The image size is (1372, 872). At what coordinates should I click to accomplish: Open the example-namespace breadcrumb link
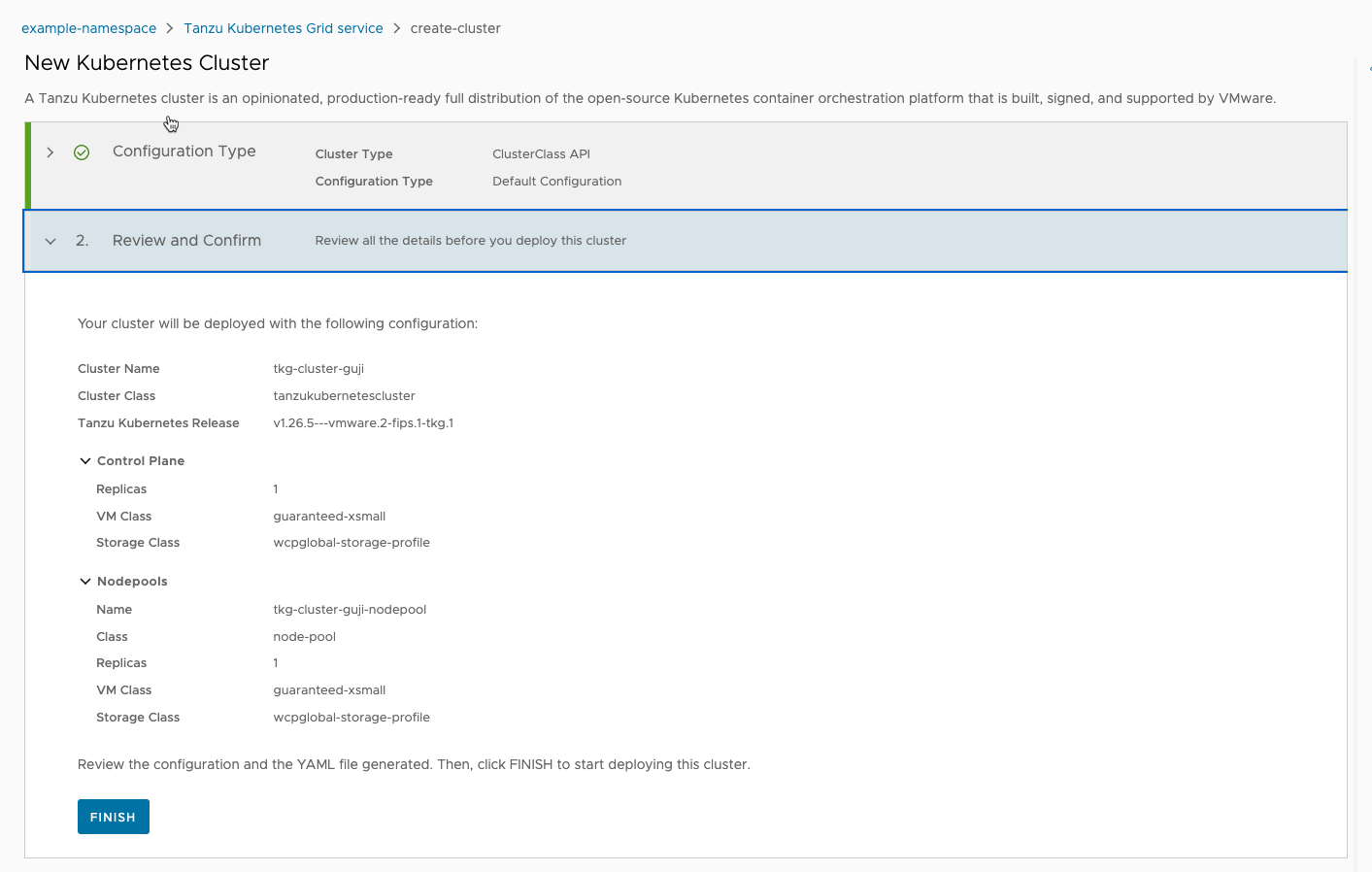[88, 28]
